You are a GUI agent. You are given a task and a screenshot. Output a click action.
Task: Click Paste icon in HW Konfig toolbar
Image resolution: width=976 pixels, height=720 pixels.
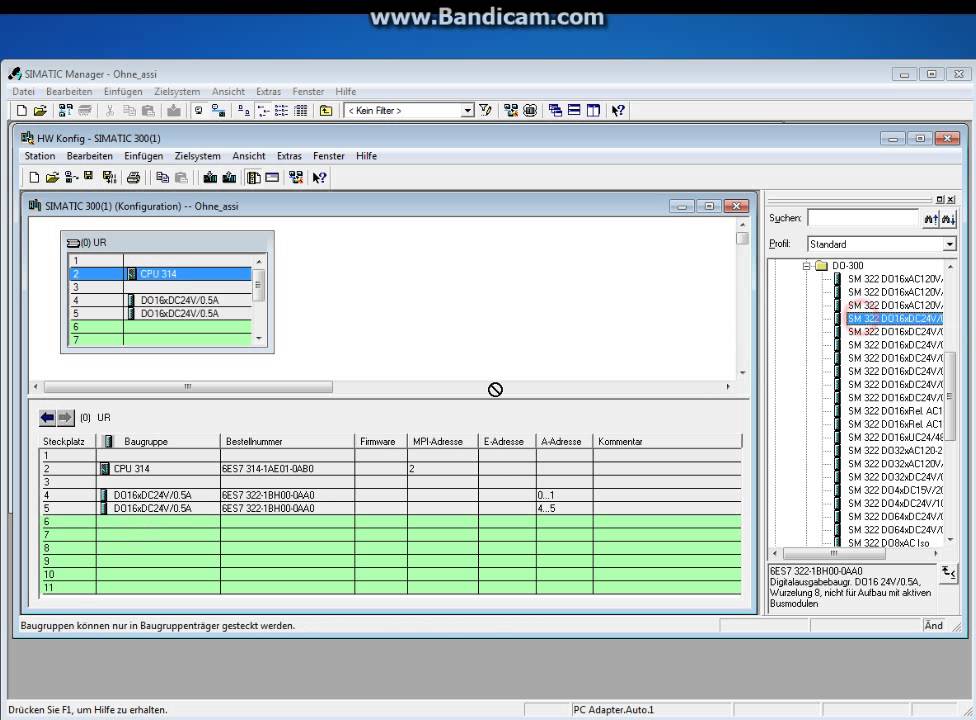181,178
